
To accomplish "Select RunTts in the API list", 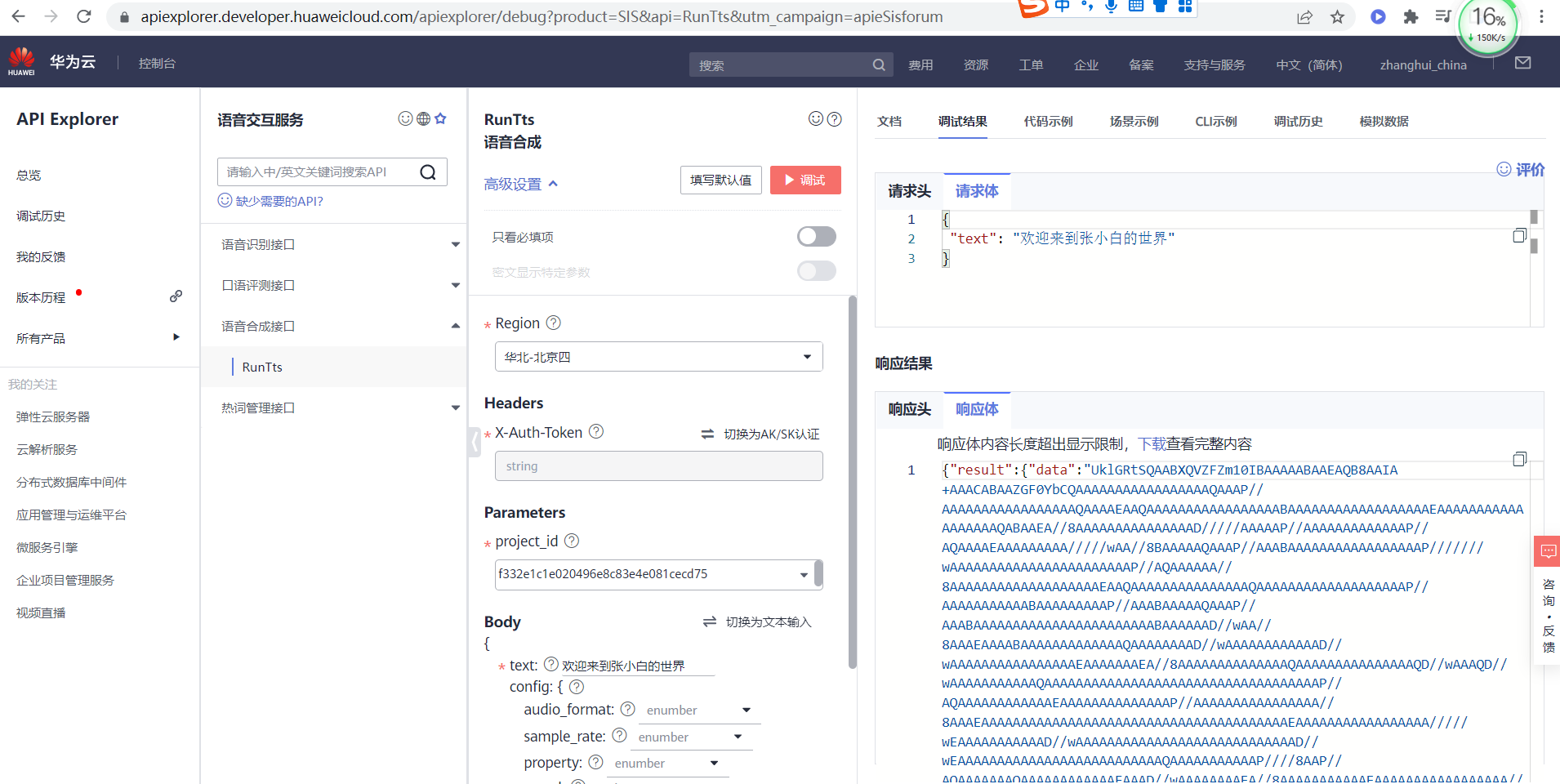I will 262,367.
